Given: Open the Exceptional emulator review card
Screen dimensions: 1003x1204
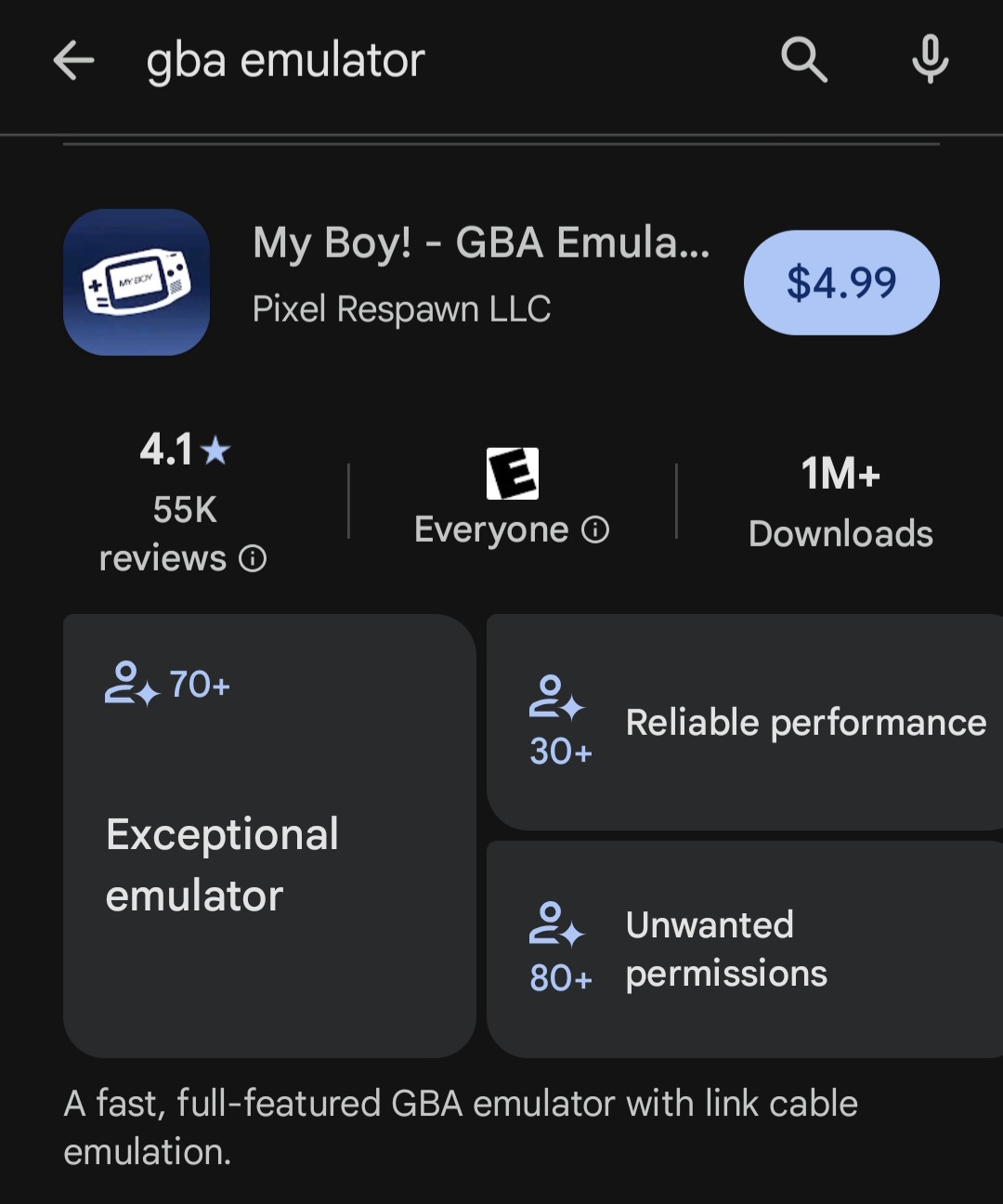Looking at the screenshot, I should click(x=269, y=836).
